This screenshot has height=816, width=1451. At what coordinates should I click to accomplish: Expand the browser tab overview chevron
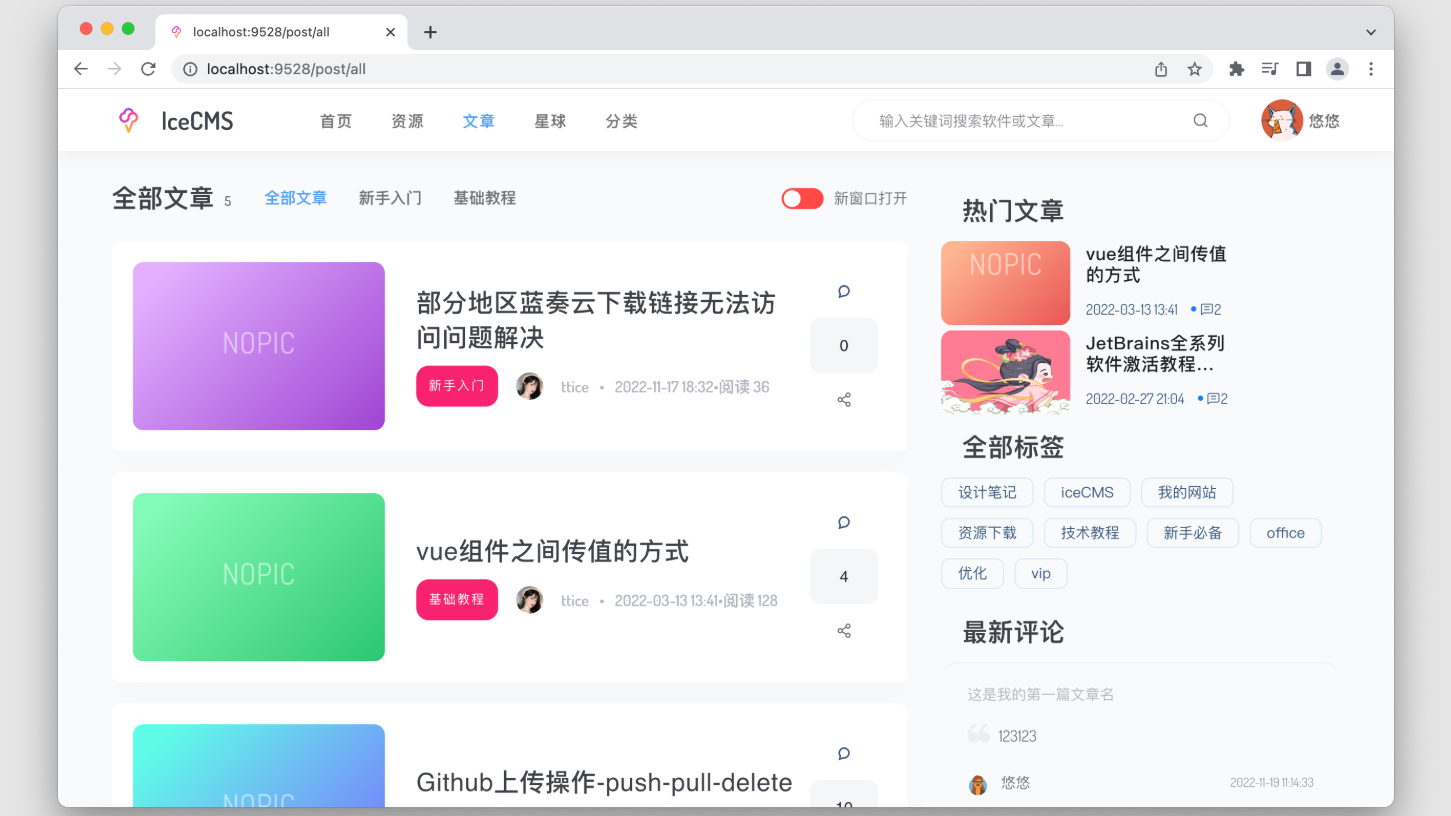tap(1370, 31)
